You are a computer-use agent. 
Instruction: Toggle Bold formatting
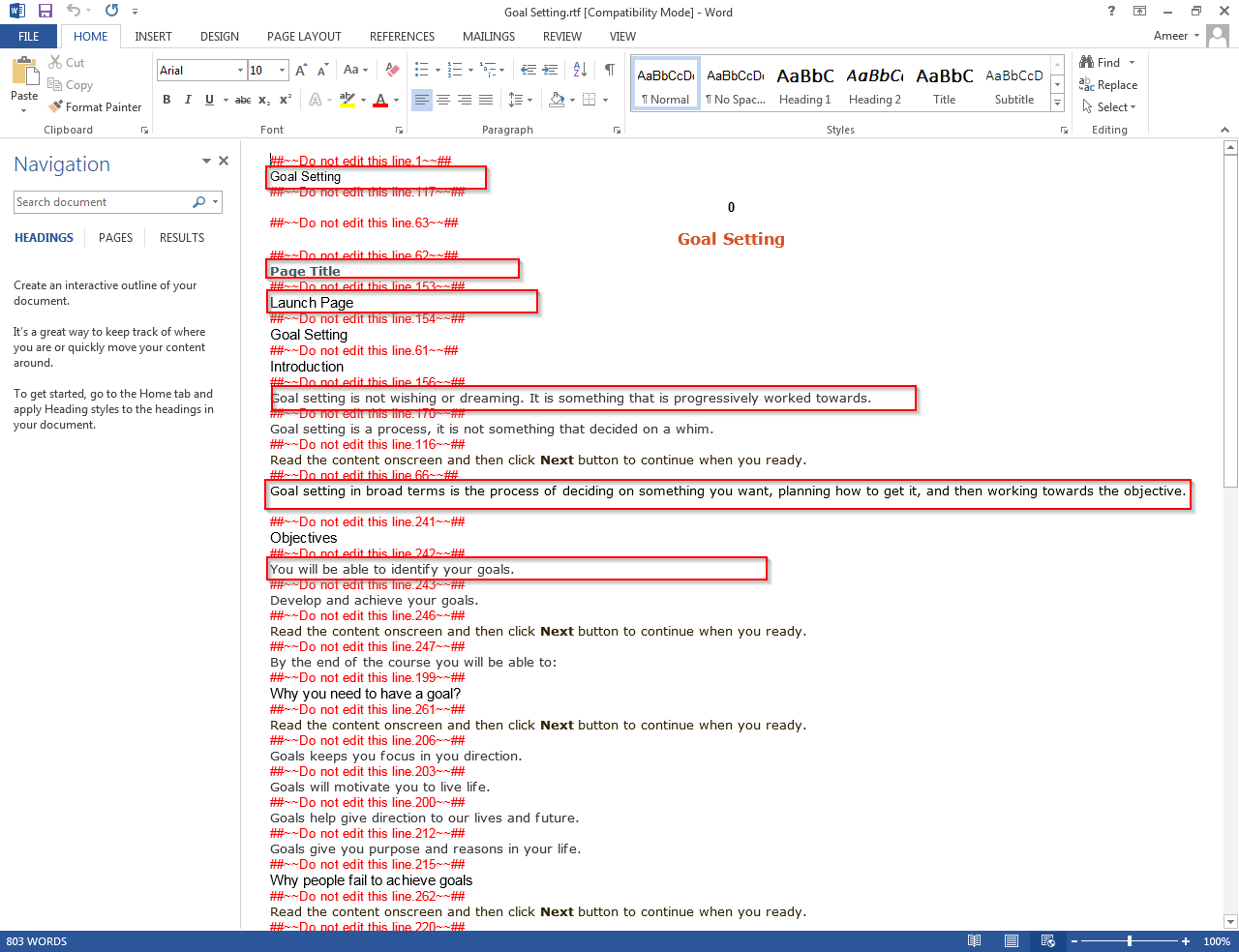[x=166, y=100]
